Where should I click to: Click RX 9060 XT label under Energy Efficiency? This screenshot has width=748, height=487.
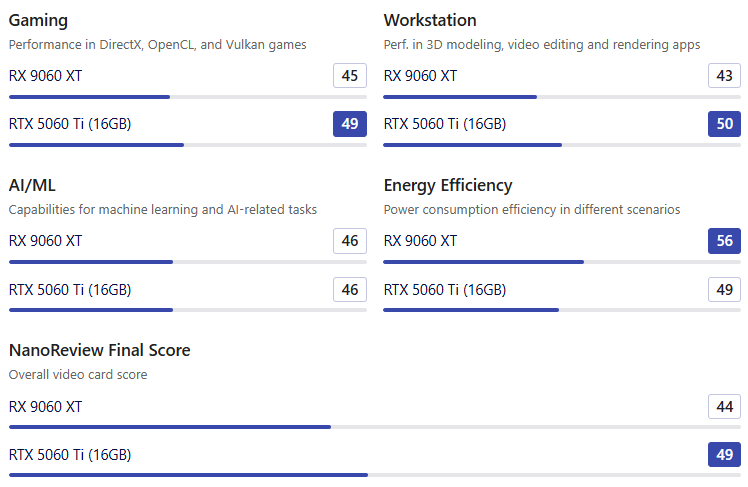(x=420, y=241)
